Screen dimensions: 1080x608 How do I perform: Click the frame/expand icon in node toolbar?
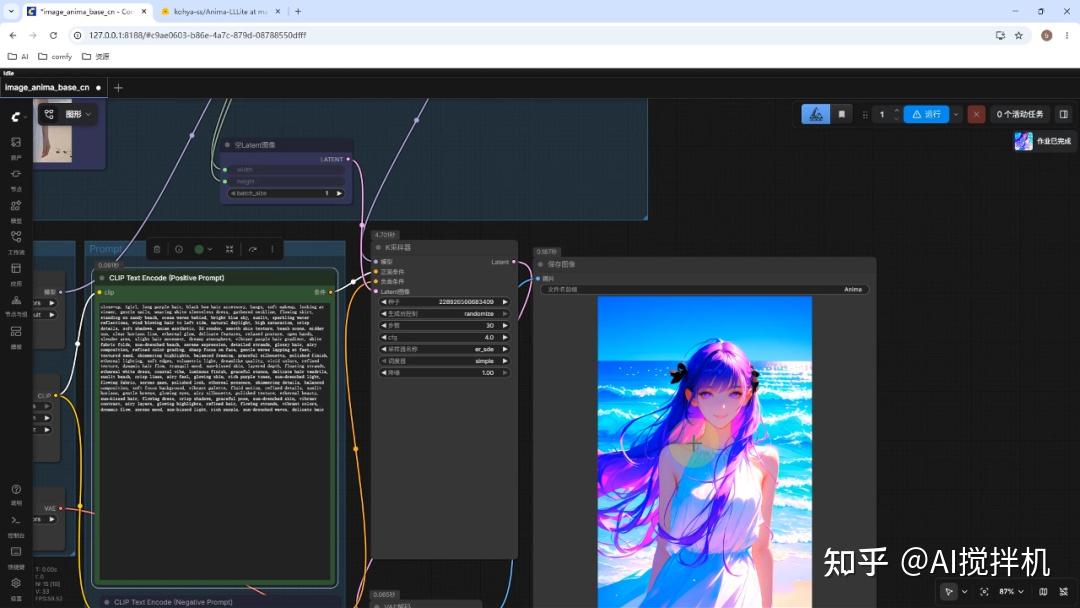click(229, 249)
